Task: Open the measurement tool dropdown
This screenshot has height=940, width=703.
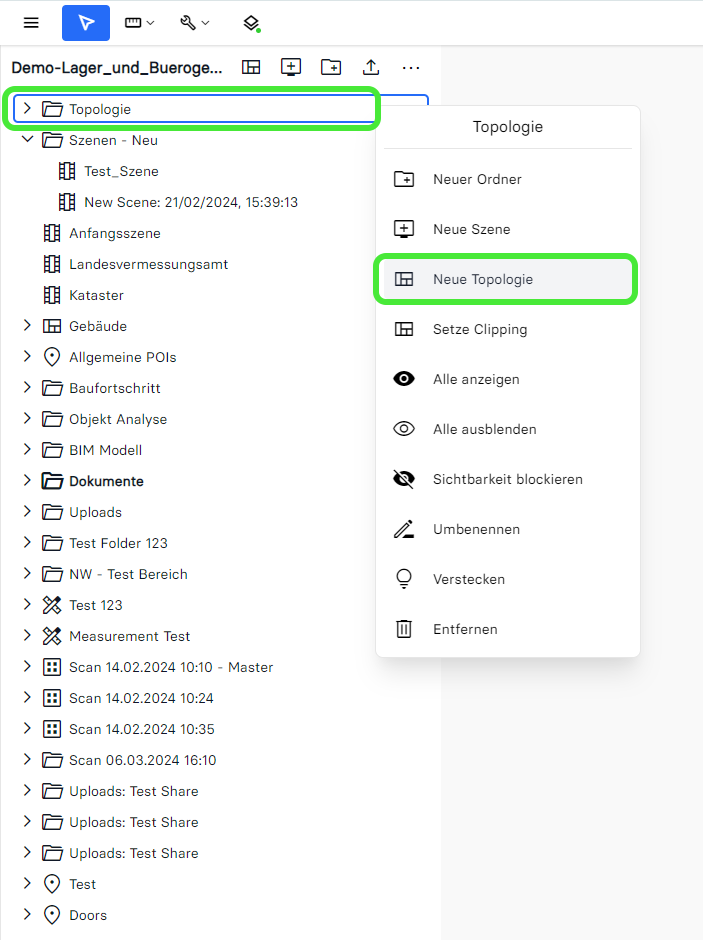Action: 139,22
